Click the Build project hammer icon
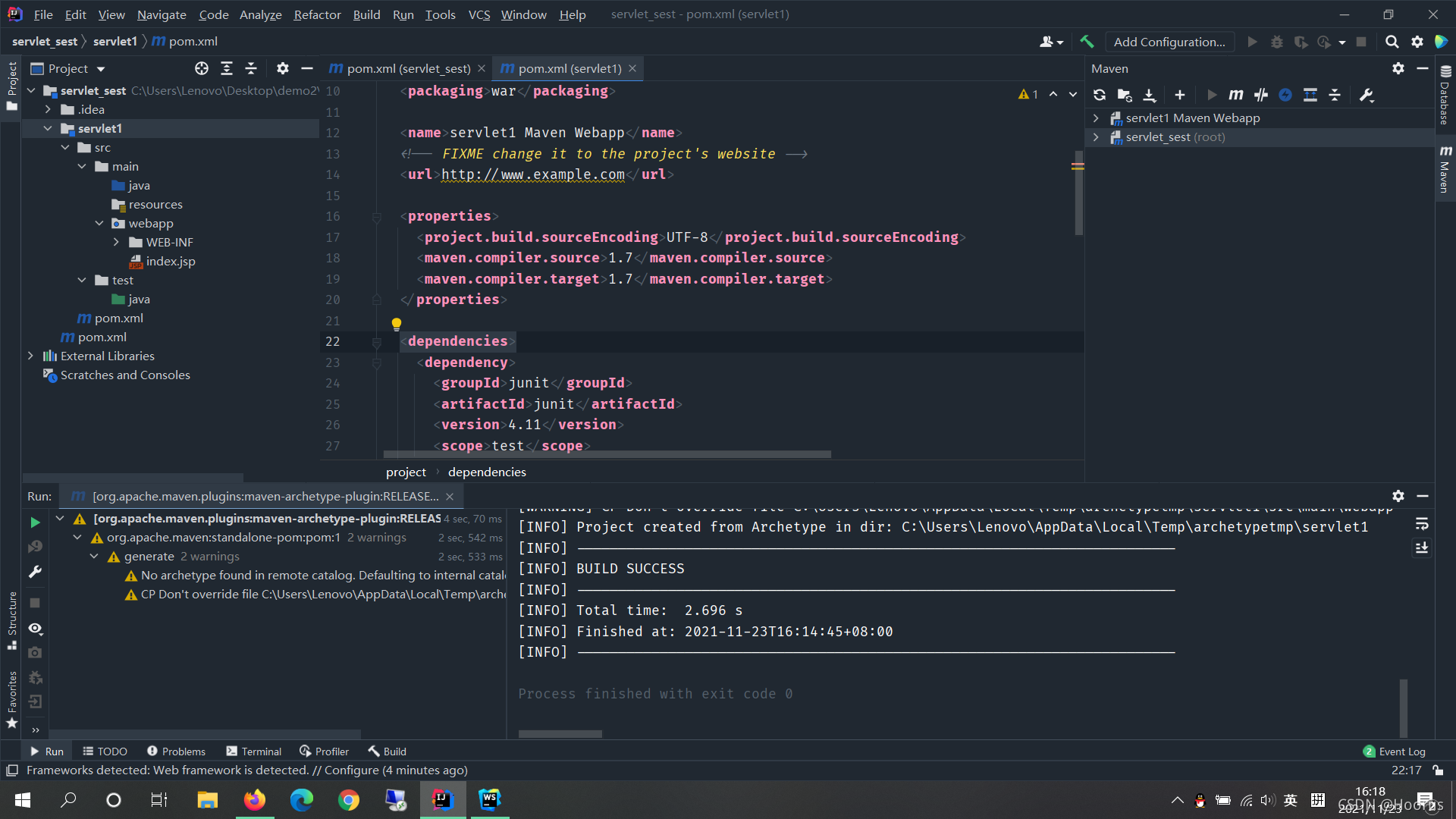The image size is (1456, 819). pos(1087,42)
